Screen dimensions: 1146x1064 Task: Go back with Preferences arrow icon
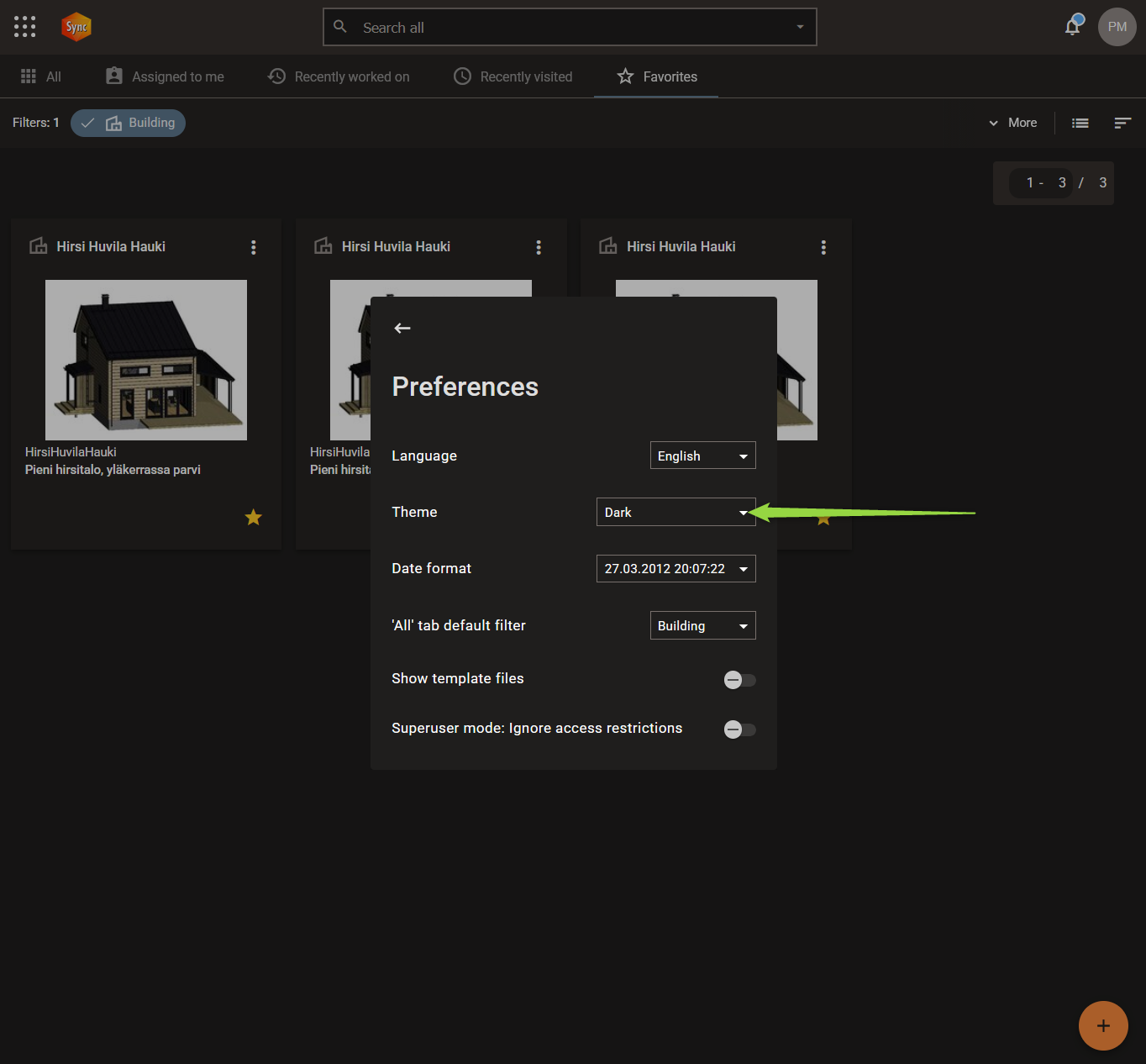pyautogui.click(x=402, y=328)
